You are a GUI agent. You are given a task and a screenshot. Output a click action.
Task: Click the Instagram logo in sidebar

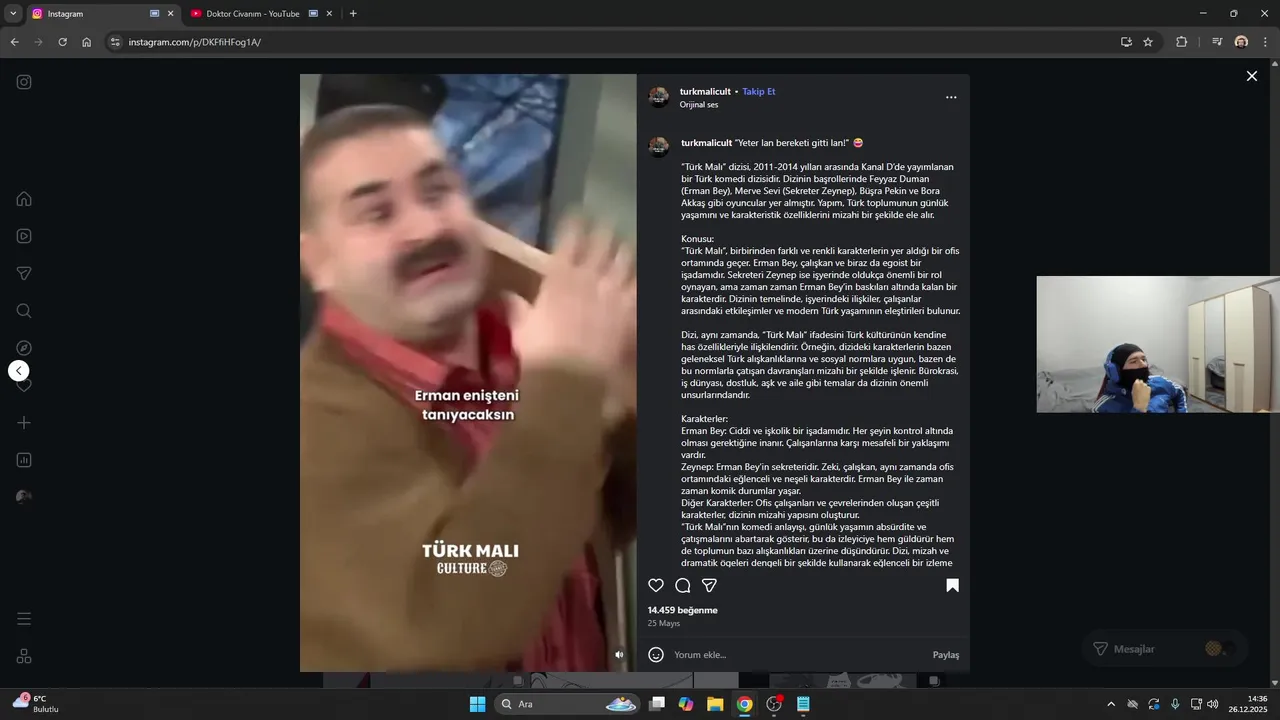pos(24,82)
